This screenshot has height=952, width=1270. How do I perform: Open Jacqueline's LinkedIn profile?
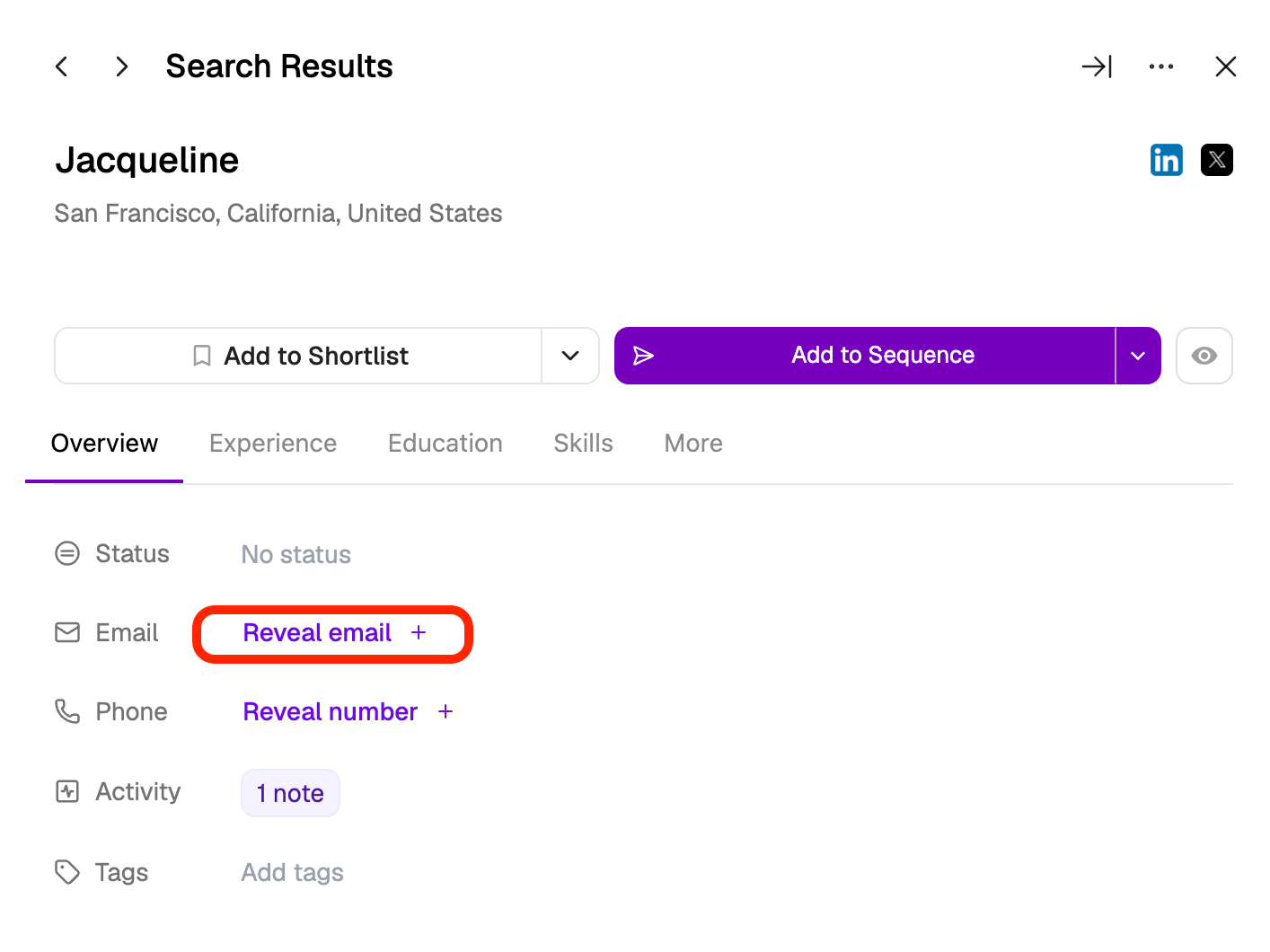pos(1167,160)
